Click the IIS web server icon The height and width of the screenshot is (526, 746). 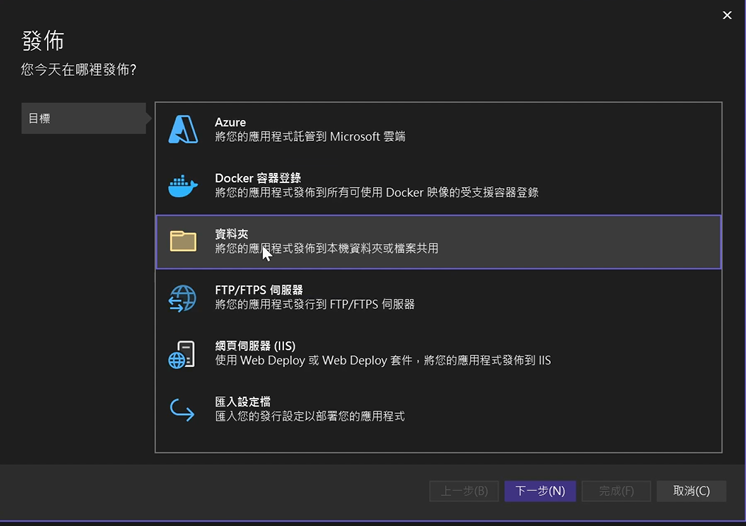182,354
